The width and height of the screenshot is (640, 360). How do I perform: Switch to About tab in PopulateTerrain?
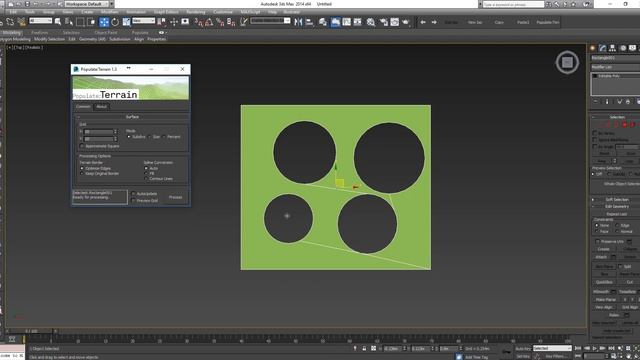[101, 107]
